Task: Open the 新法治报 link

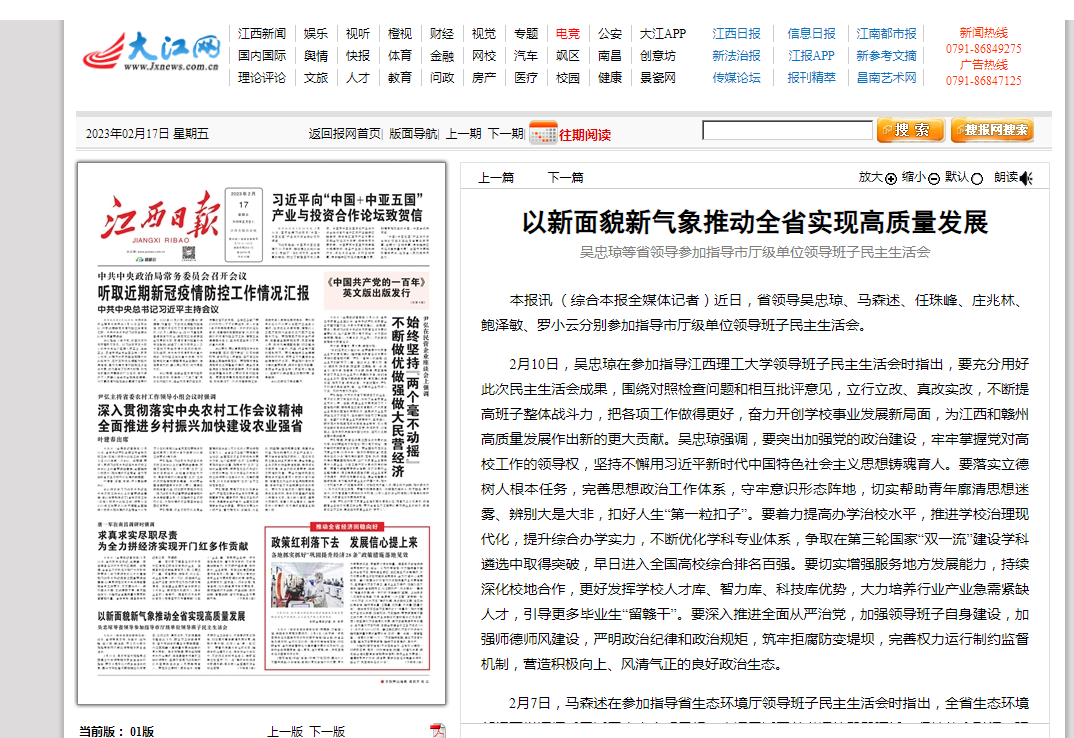Action: pos(736,56)
